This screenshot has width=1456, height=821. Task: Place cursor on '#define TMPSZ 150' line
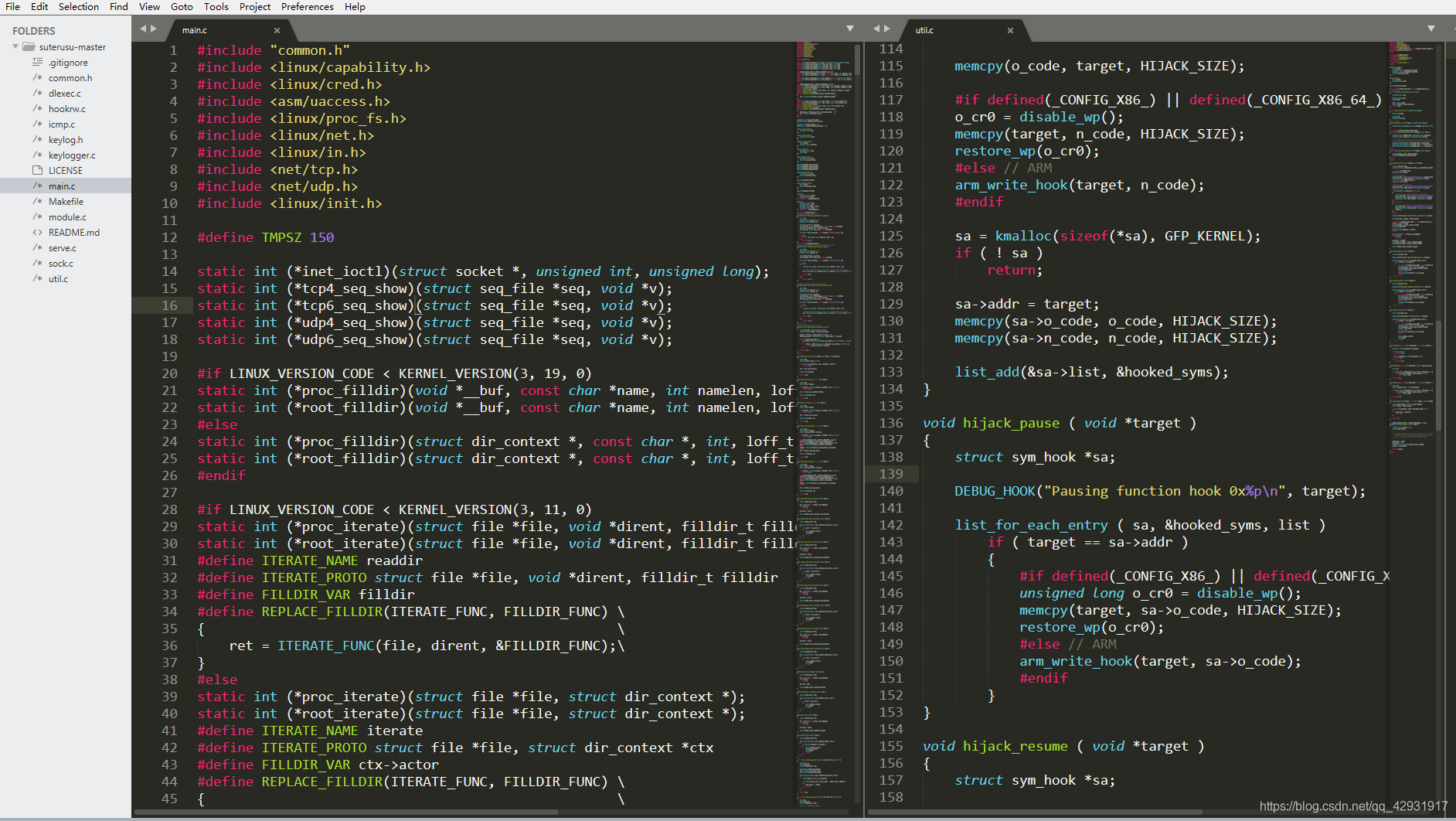point(266,237)
